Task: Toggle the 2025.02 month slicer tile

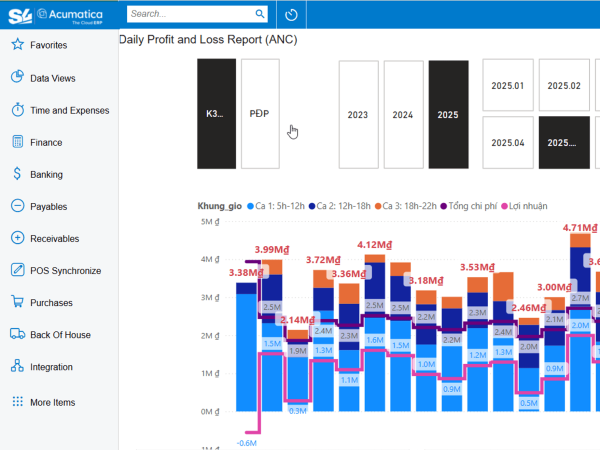Action: (x=564, y=85)
